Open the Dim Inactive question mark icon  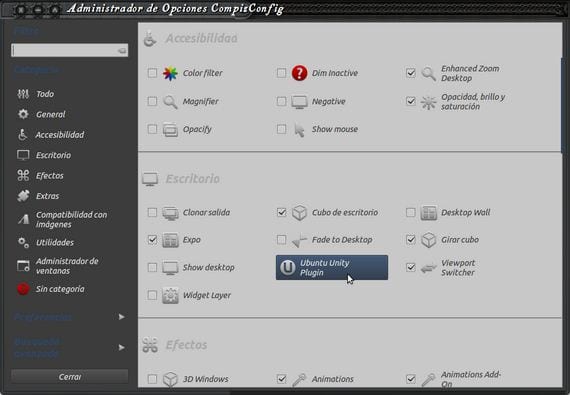click(299, 73)
